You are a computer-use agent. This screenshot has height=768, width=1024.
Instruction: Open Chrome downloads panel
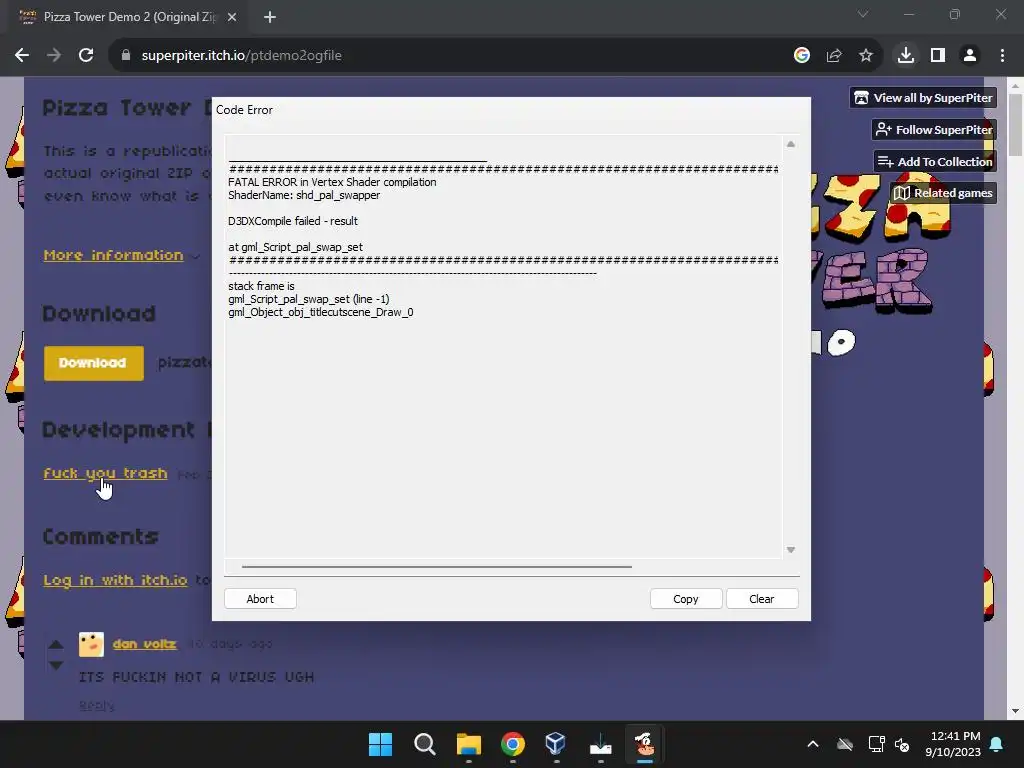(906, 56)
